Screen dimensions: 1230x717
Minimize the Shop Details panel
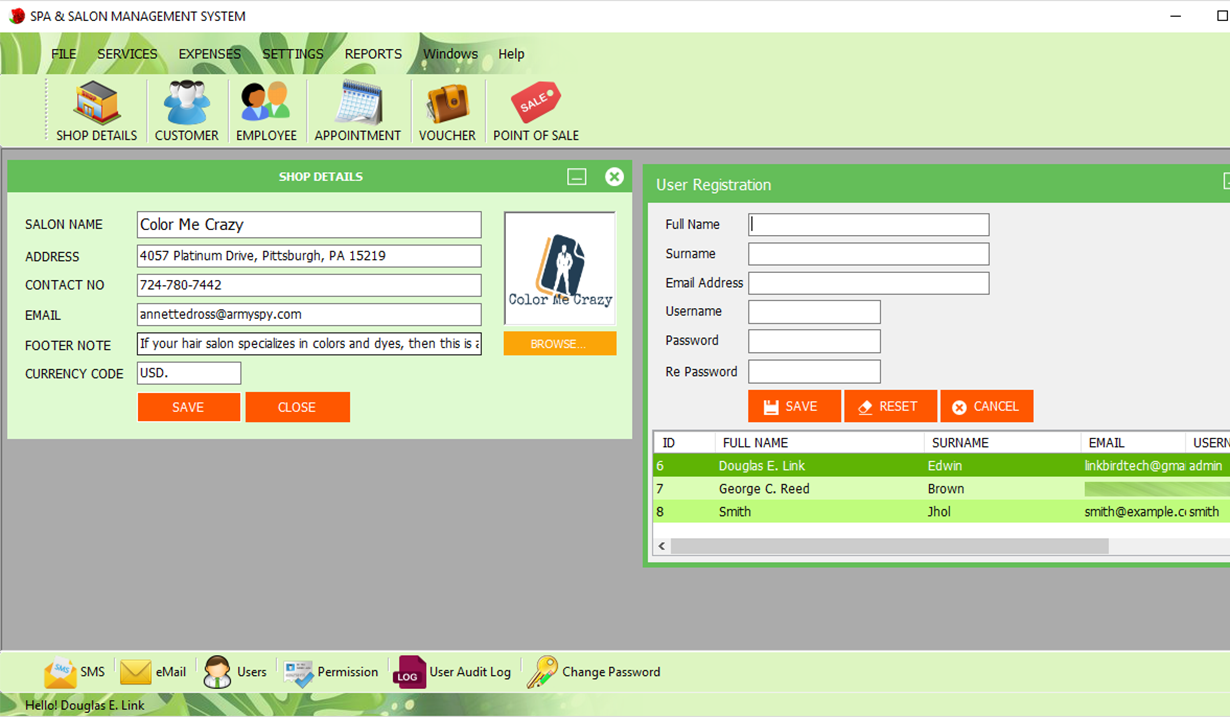[577, 177]
